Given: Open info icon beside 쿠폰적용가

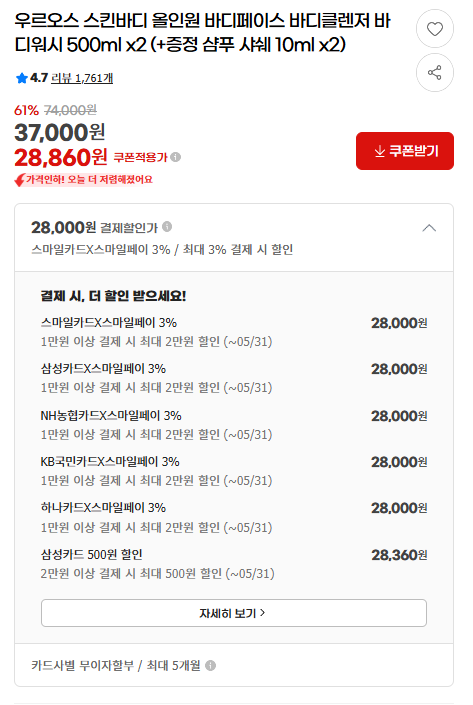Looking at the screenshot, I should 176,157.
